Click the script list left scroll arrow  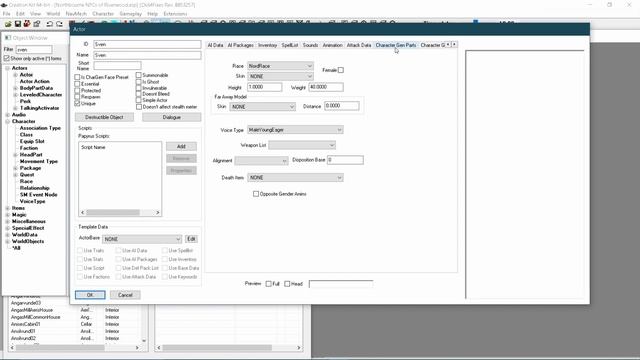coord(83,213)
